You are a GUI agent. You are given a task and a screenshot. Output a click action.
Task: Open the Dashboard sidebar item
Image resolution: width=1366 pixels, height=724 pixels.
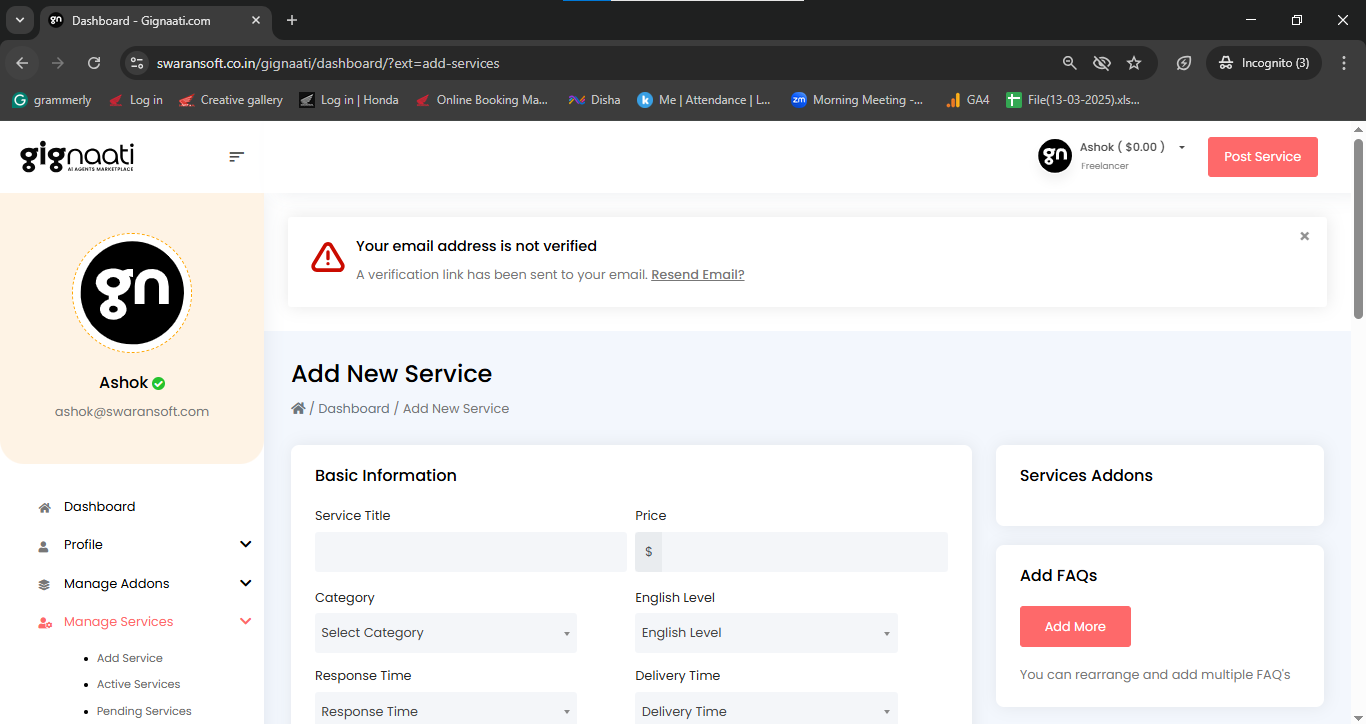[x=99, y=507]
